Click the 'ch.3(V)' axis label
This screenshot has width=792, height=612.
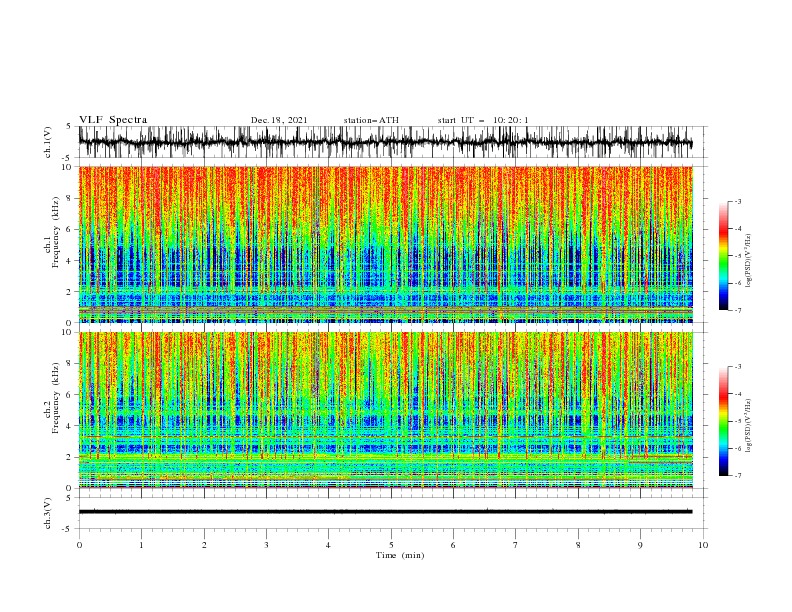pyautogui.click(x=48, y=513)
